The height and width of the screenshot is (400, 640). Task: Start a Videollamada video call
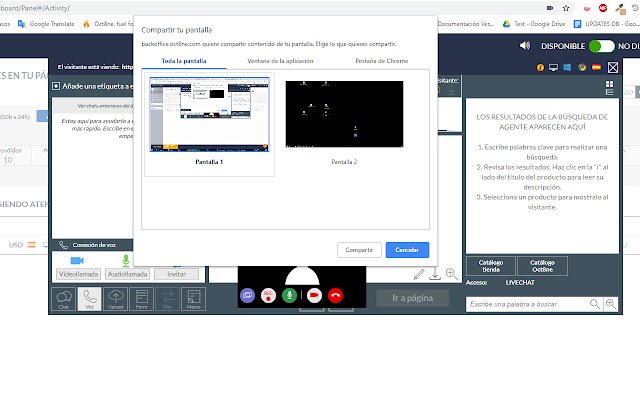(x=78, y=274)
